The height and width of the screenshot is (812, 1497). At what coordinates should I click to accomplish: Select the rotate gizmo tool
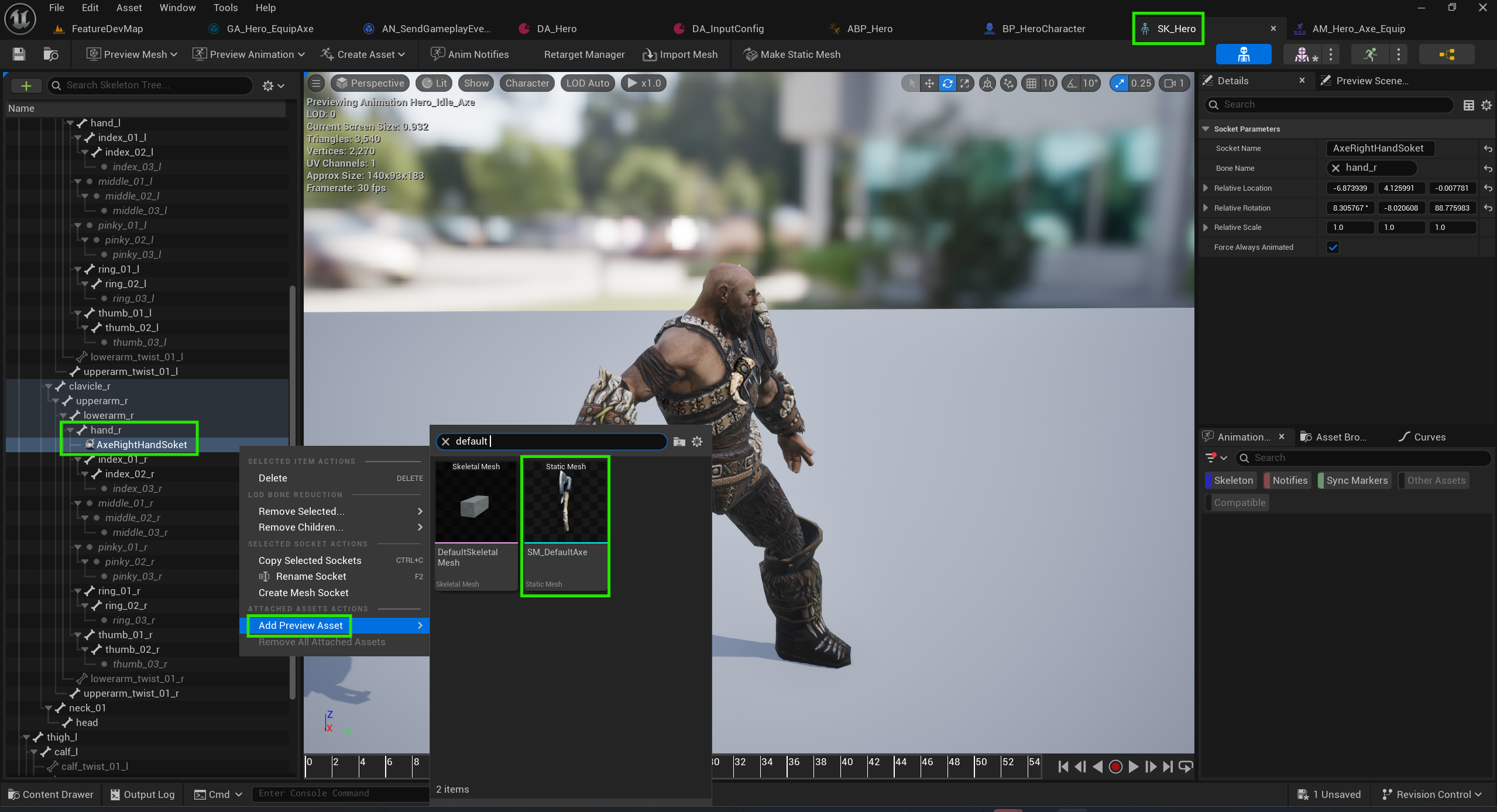947,83
